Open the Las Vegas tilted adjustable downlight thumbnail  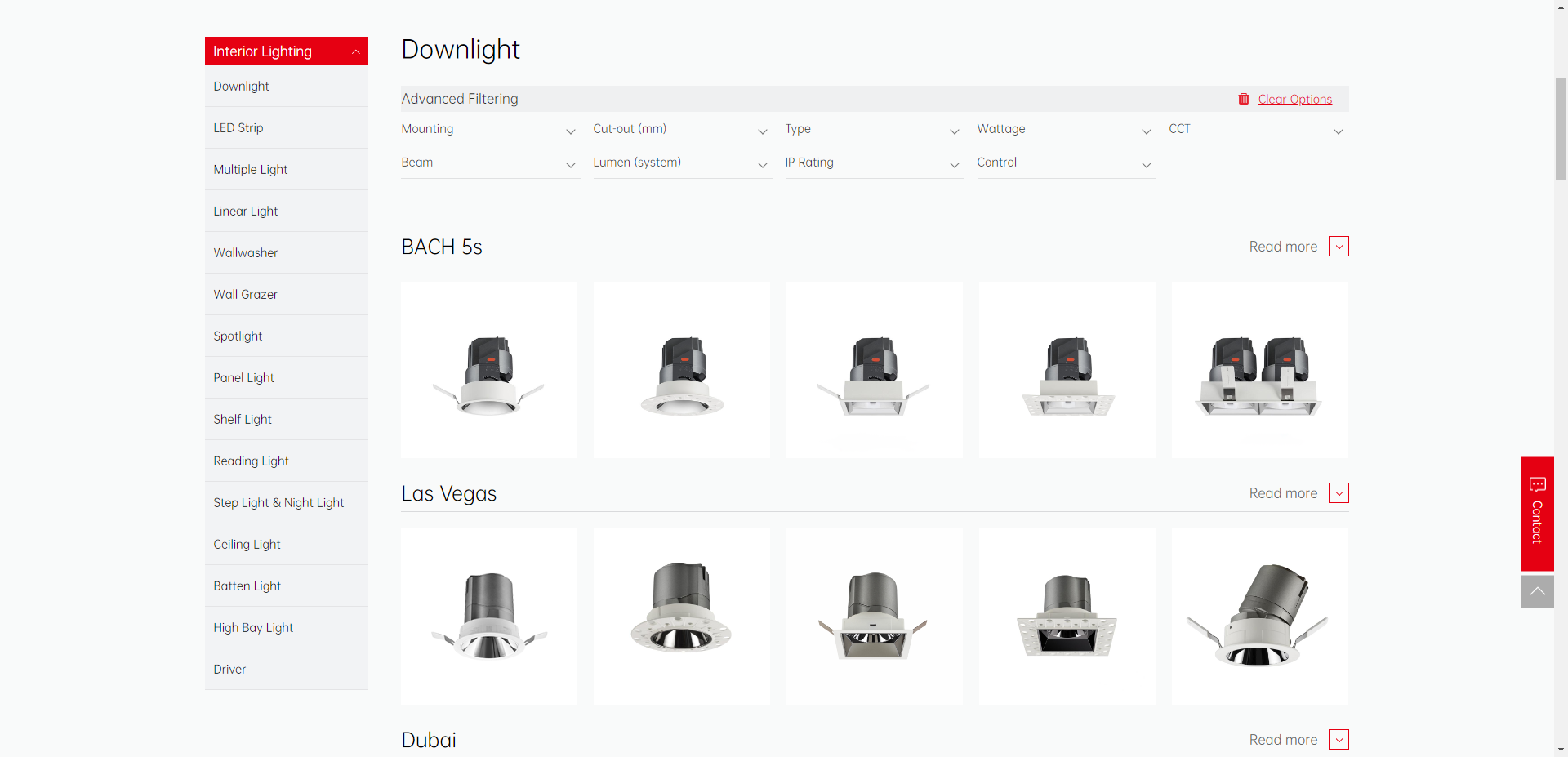coord(1259,617)
